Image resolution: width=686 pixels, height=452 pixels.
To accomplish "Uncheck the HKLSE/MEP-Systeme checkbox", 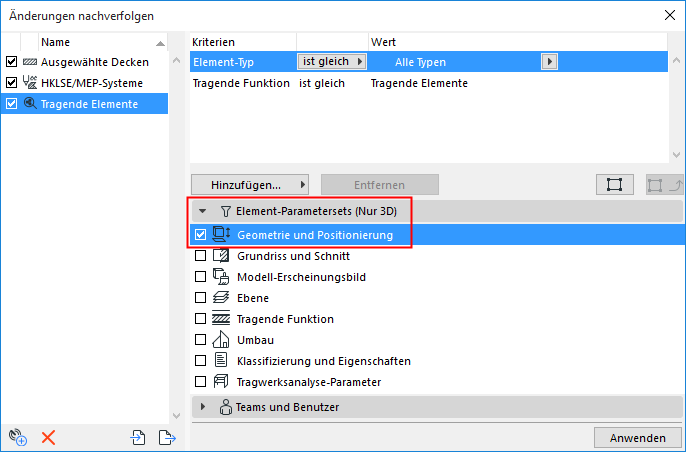I will pos(11,83).
